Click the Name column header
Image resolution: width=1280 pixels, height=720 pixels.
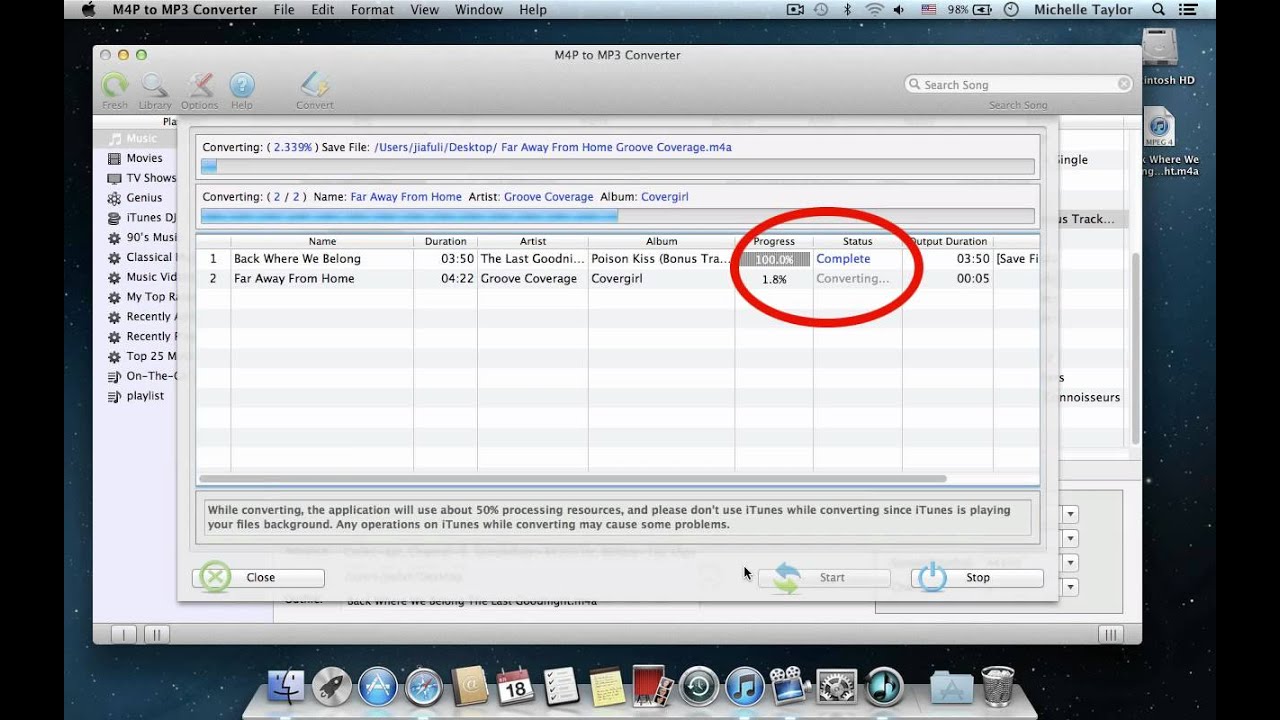322,241
